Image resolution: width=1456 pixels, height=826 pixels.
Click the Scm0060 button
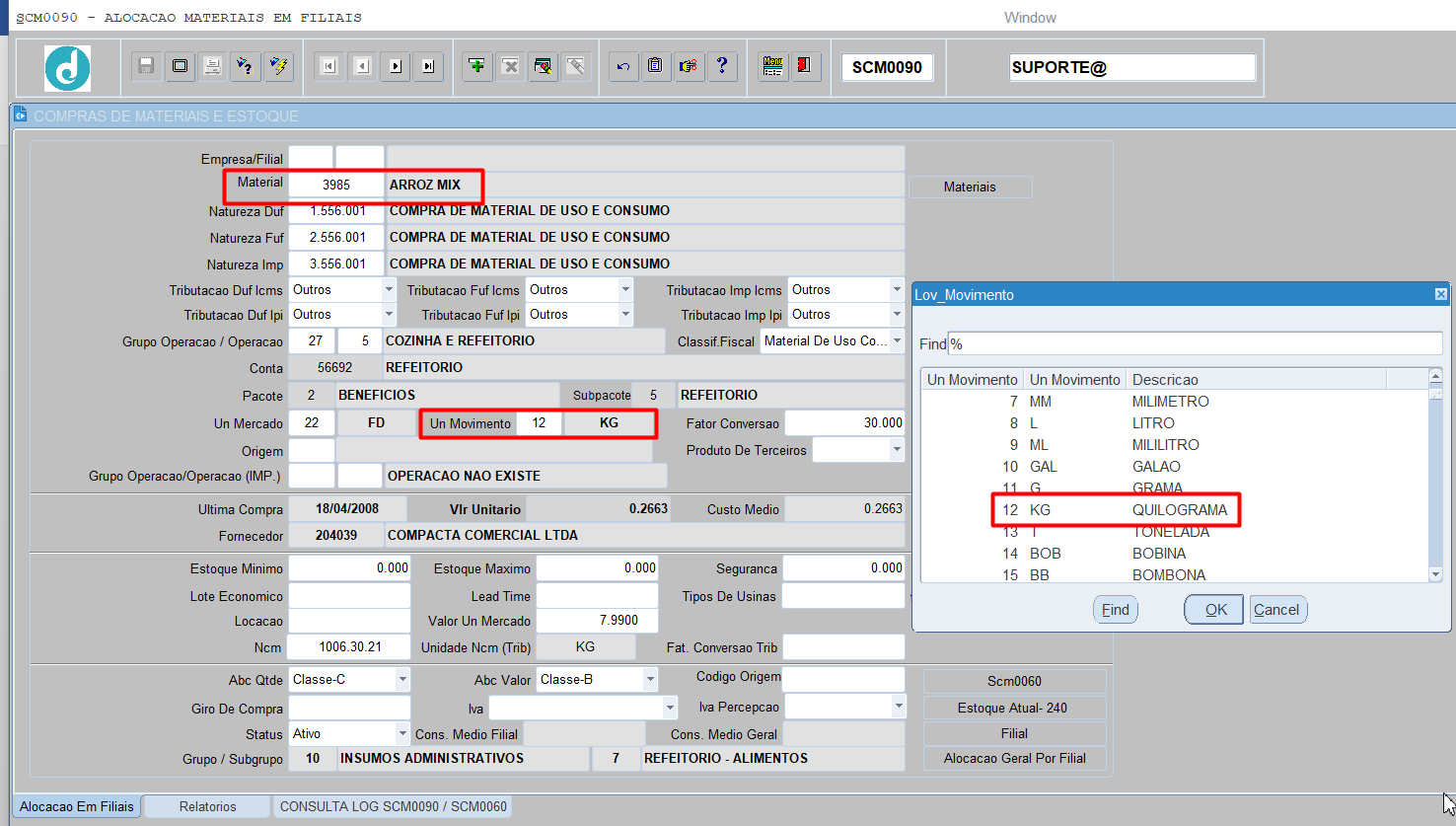(1014, 681)
